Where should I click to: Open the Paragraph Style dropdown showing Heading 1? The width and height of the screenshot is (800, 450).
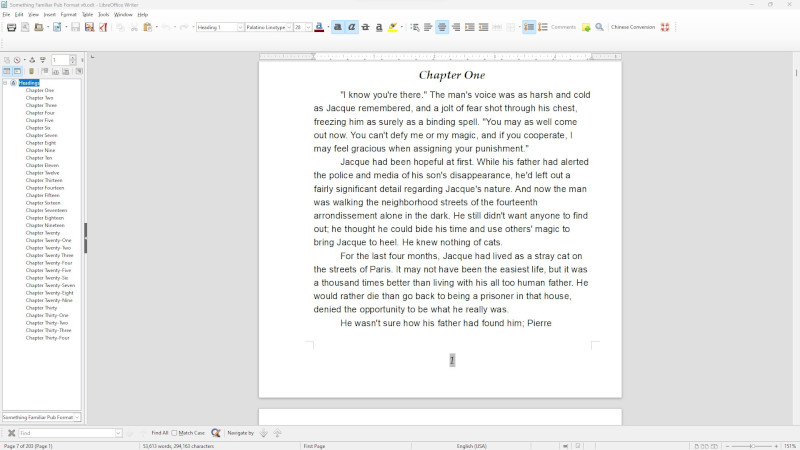tap(240, 27)
